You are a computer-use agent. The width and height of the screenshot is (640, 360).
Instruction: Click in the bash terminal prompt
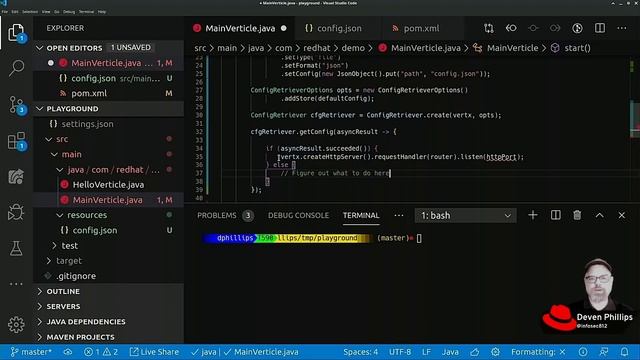tap(419, 238)
